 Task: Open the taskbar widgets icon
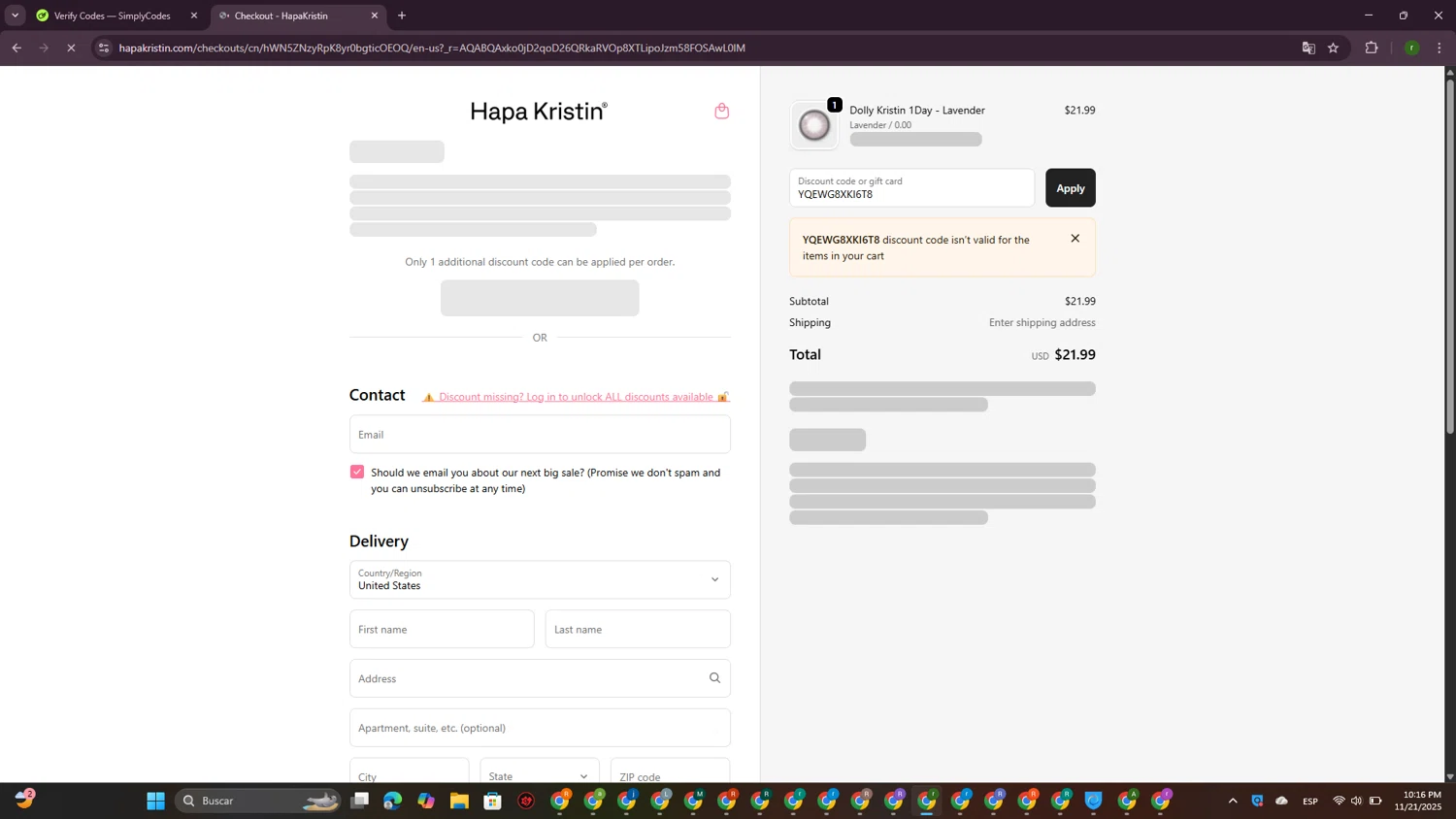pyautogui.click(x=24, y=799)
